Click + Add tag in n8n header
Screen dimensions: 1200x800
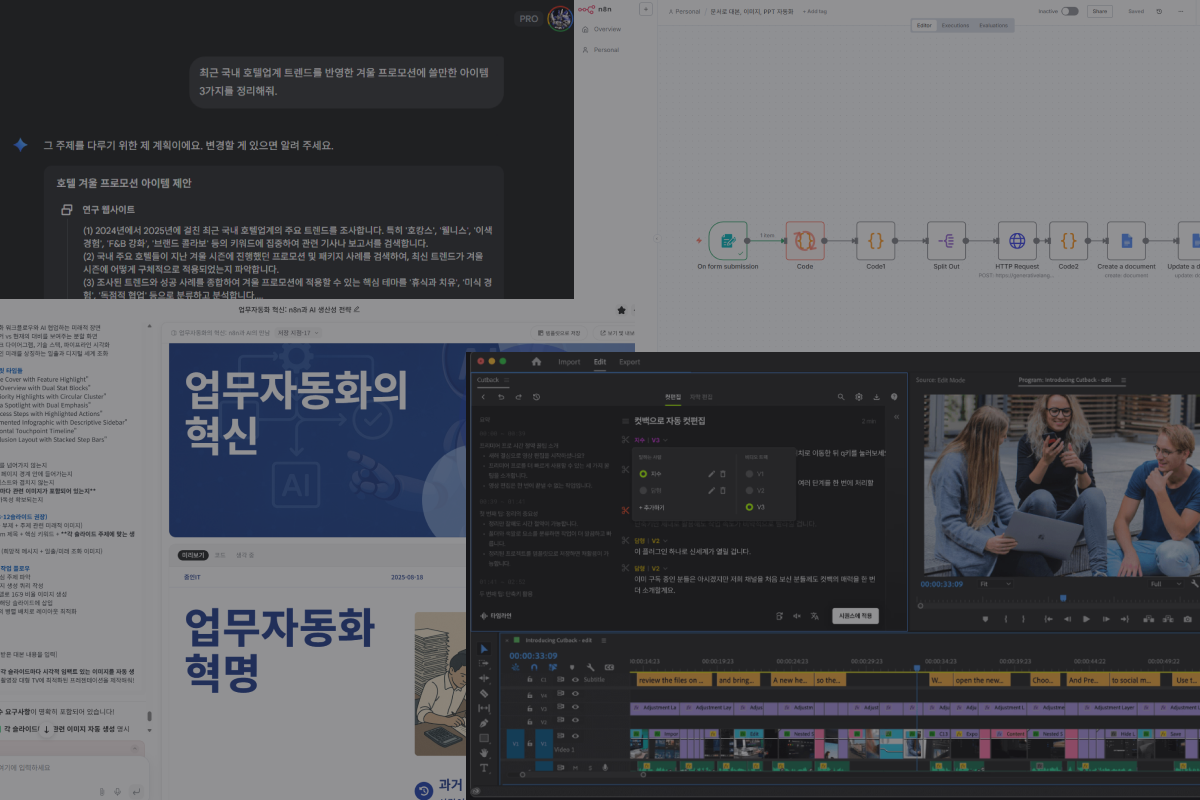815,11
